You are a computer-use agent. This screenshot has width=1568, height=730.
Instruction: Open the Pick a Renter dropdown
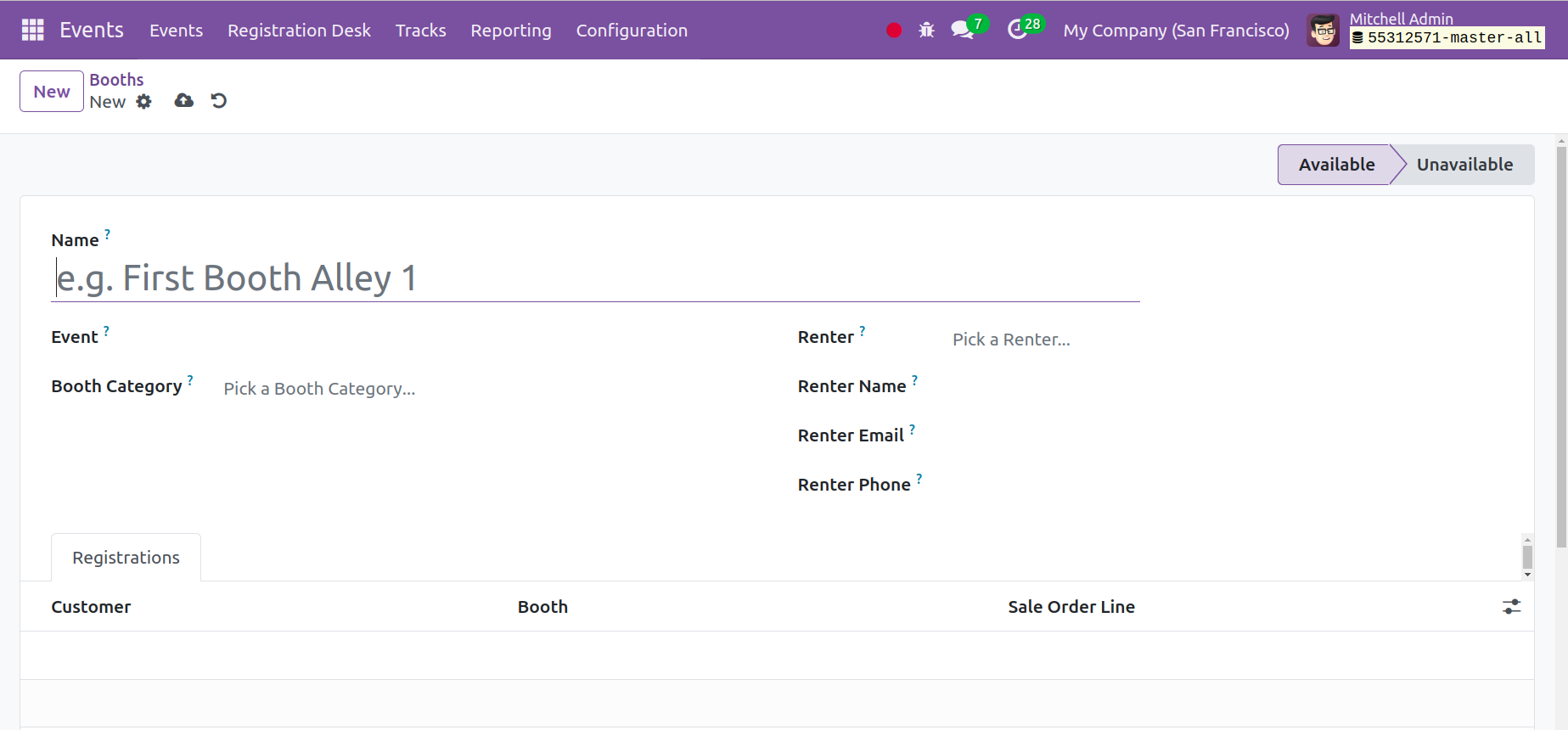(x=1227, y=340)
